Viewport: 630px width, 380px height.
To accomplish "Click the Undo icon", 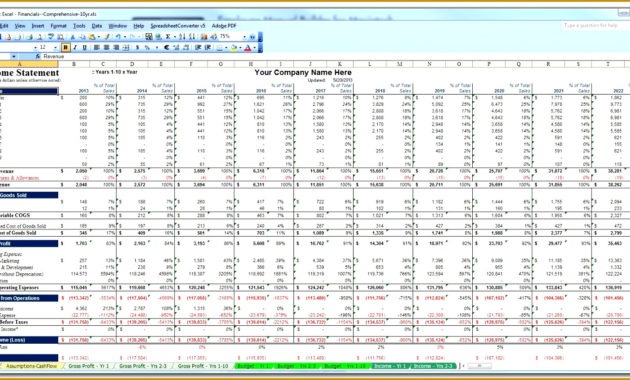I will (x=119, y=37).
